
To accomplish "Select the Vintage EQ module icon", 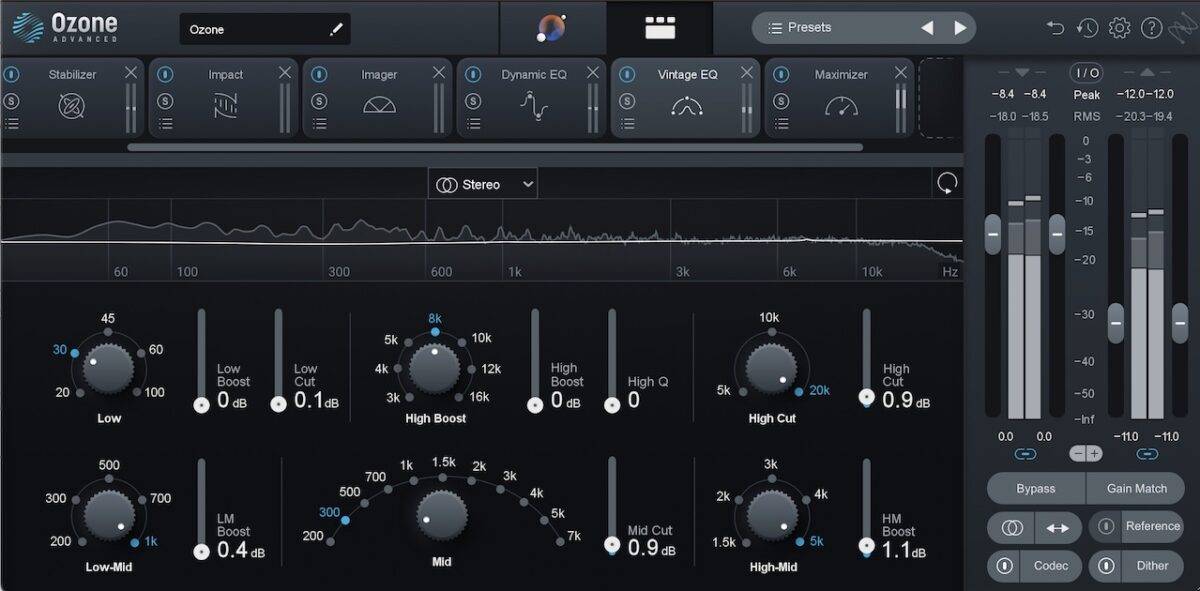I will (x=688, y=105).
